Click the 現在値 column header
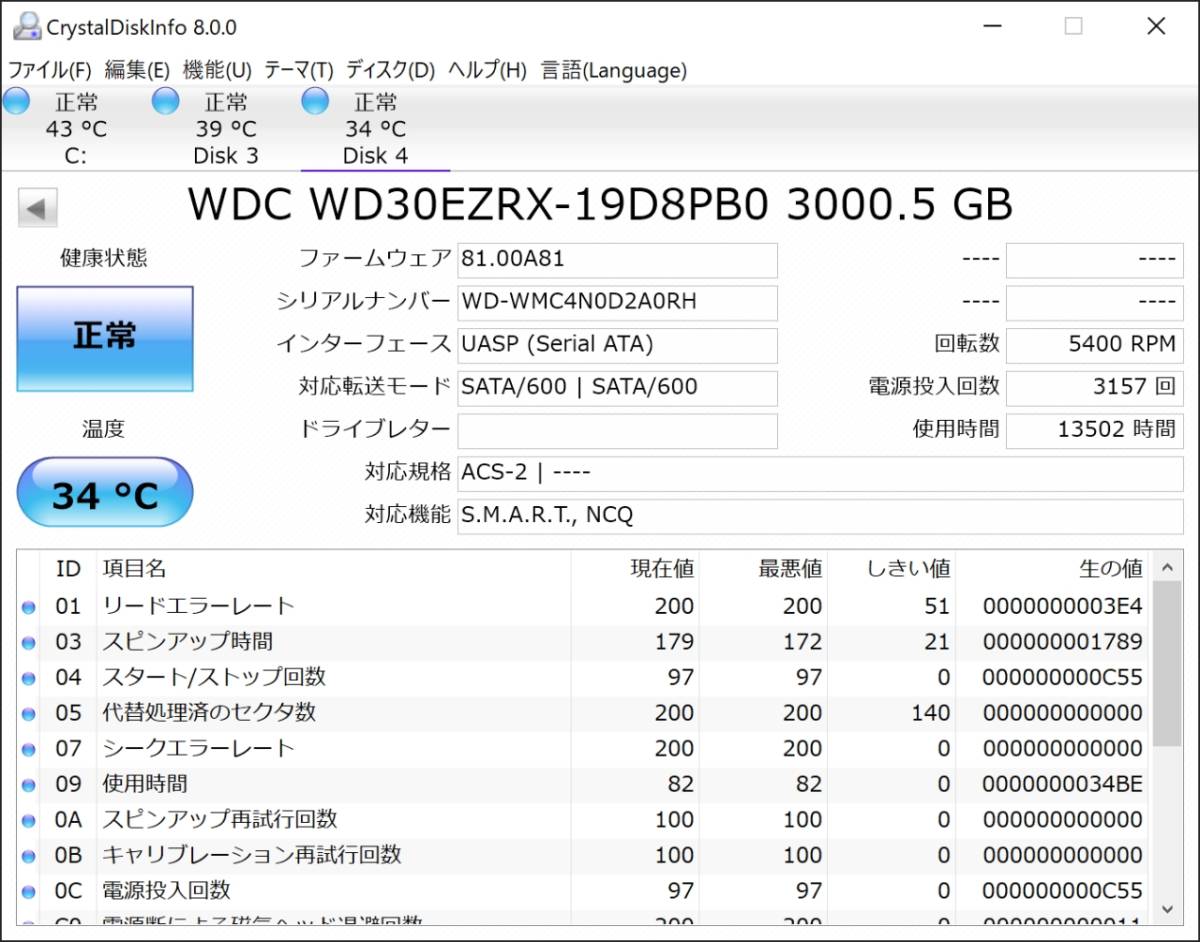1200x942 pixels. tap(635, 569)
